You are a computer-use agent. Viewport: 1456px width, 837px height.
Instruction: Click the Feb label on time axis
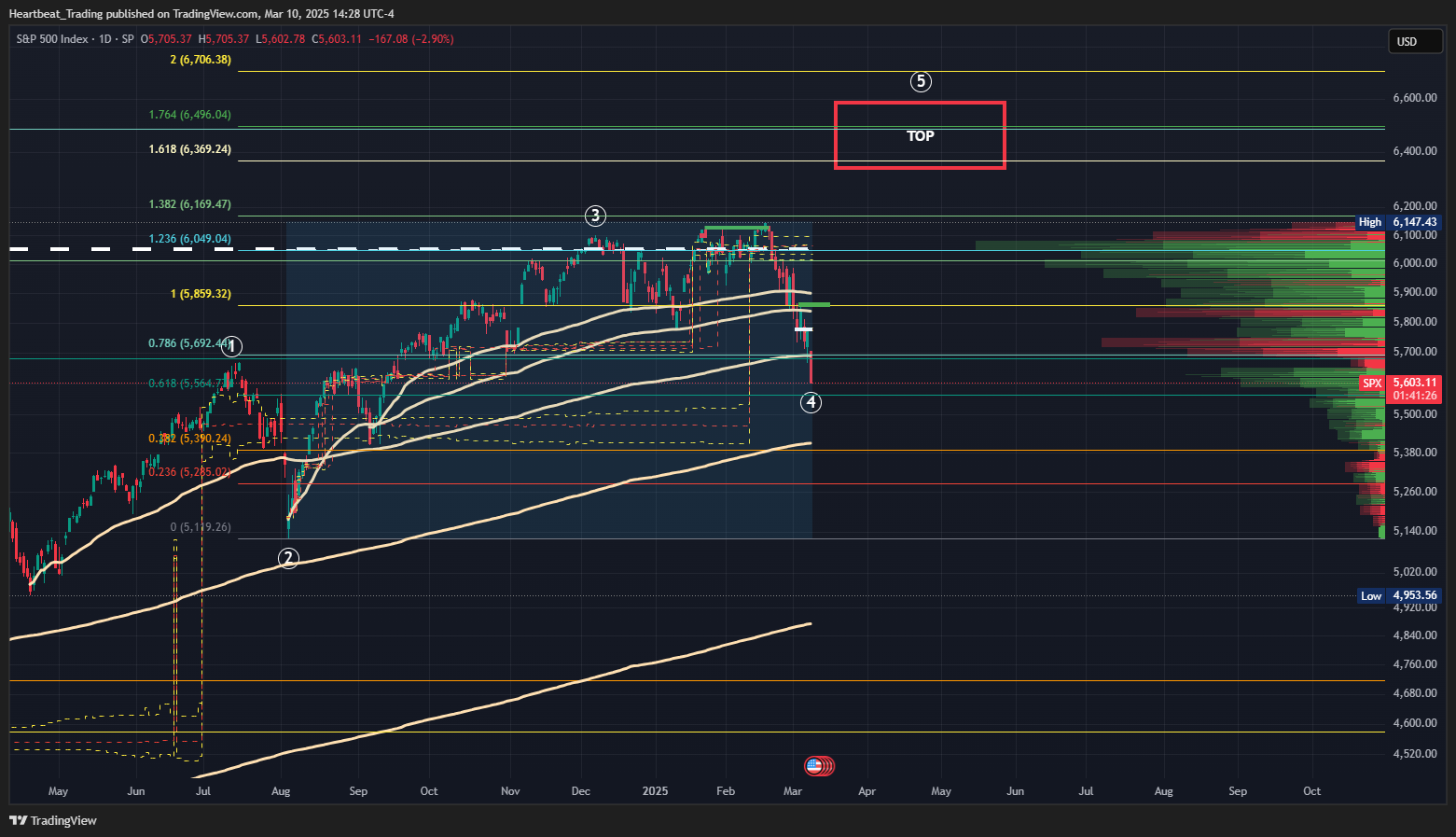click(726, 791)
